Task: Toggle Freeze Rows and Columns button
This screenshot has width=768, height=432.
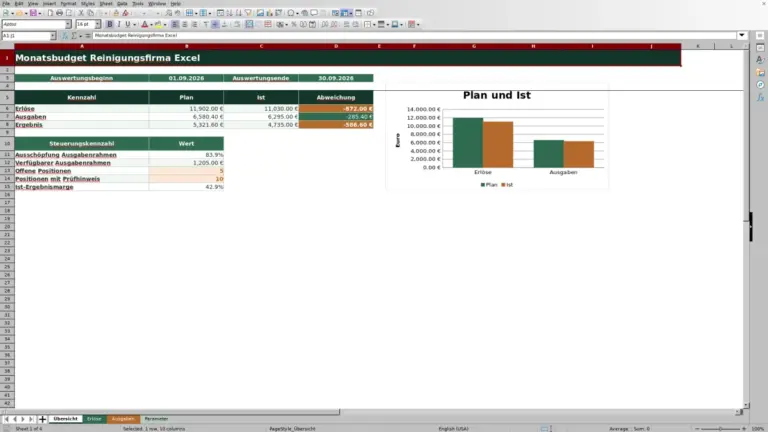Action: [x=344, y=13]
